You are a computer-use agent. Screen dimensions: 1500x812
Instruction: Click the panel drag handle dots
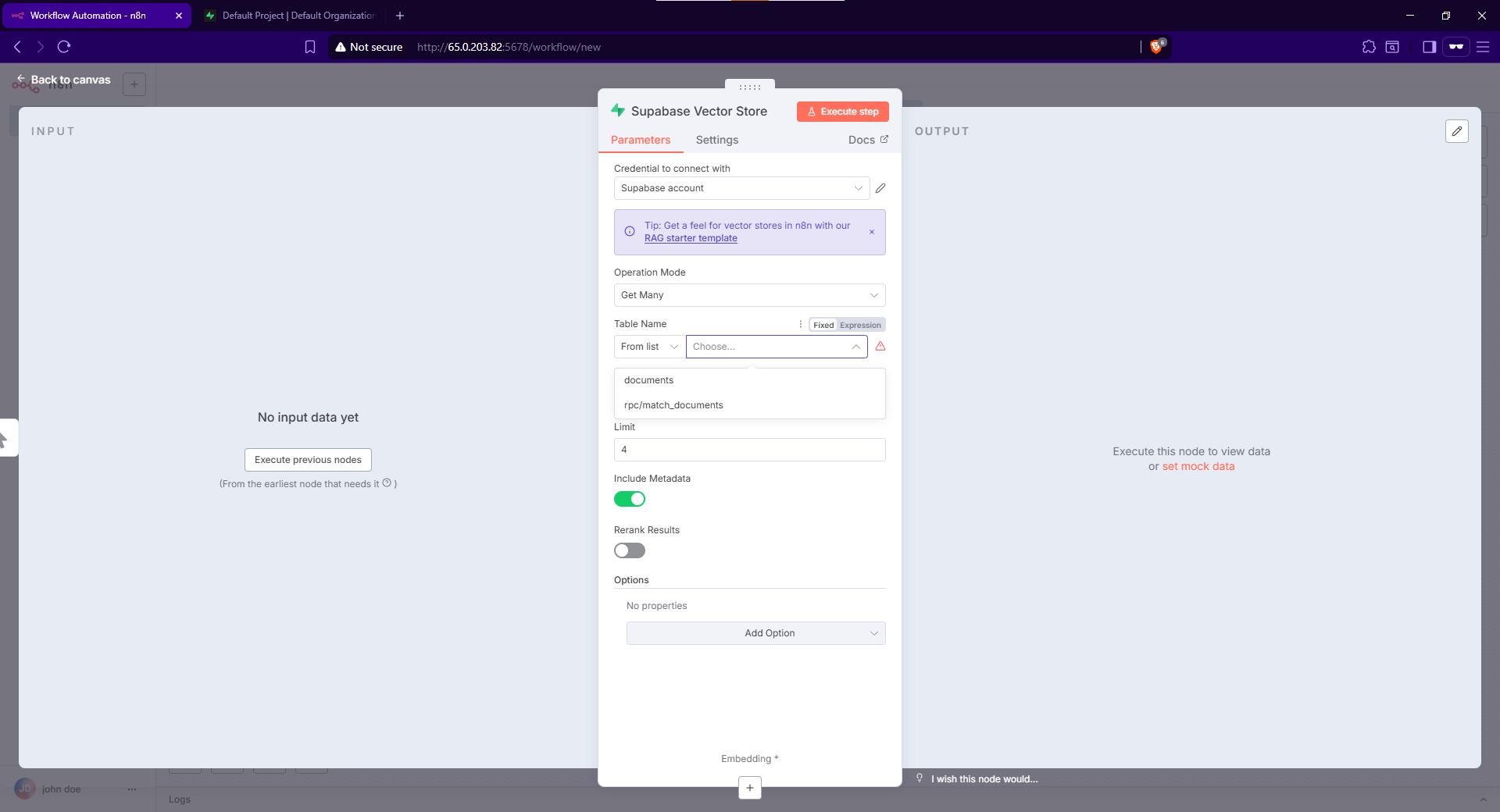pos(750,87)
